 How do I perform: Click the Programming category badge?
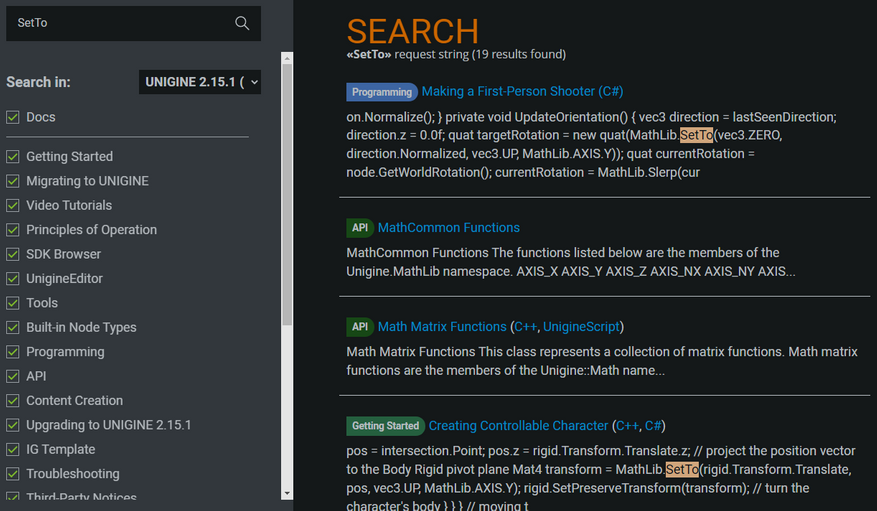pyautogui.click(x=382, y=92)
